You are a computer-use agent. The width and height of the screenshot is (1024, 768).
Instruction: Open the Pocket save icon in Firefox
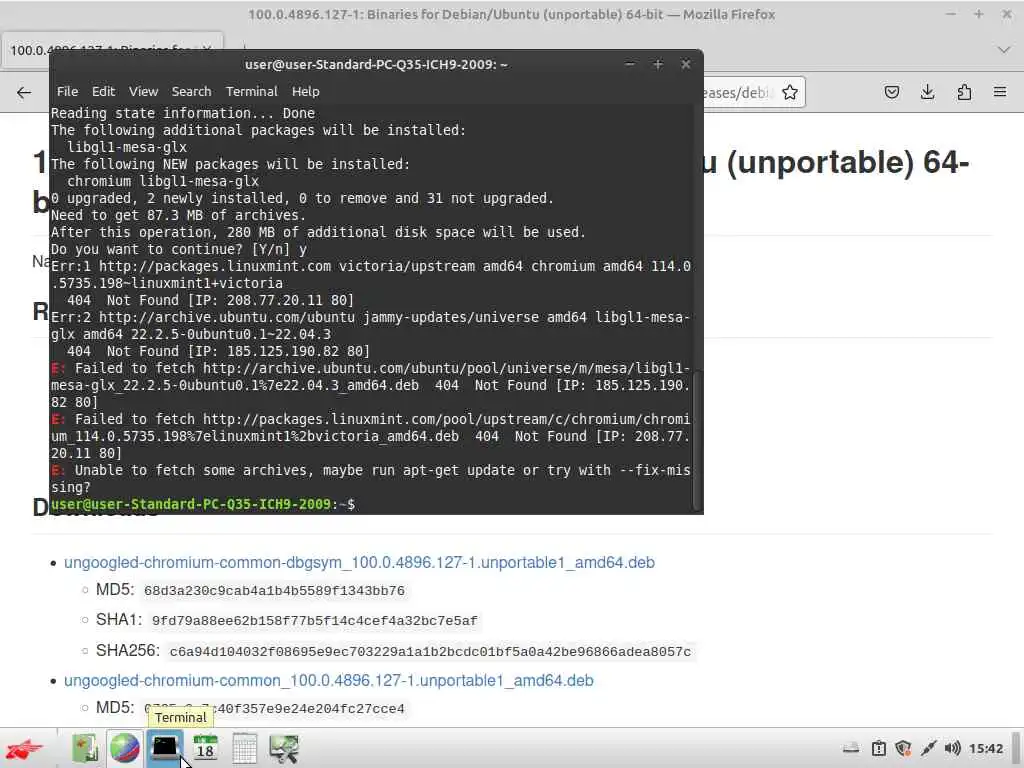coord(891,92)
